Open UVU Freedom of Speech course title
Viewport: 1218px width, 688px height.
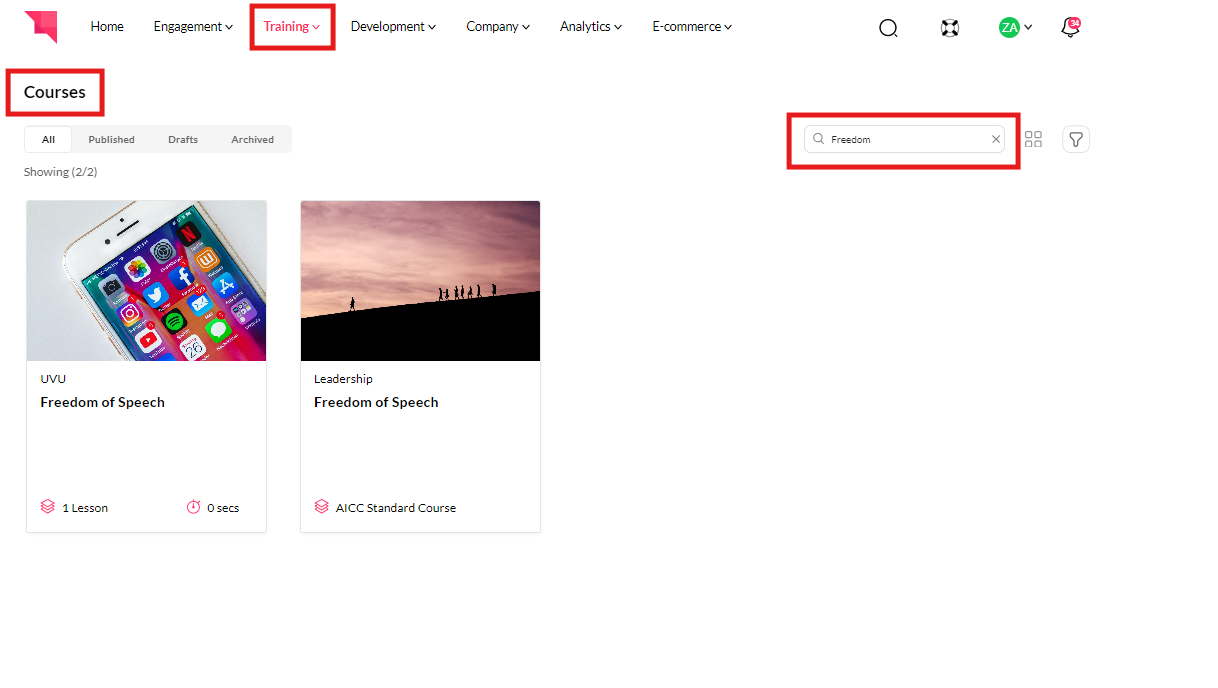click(x=102, y=402)
